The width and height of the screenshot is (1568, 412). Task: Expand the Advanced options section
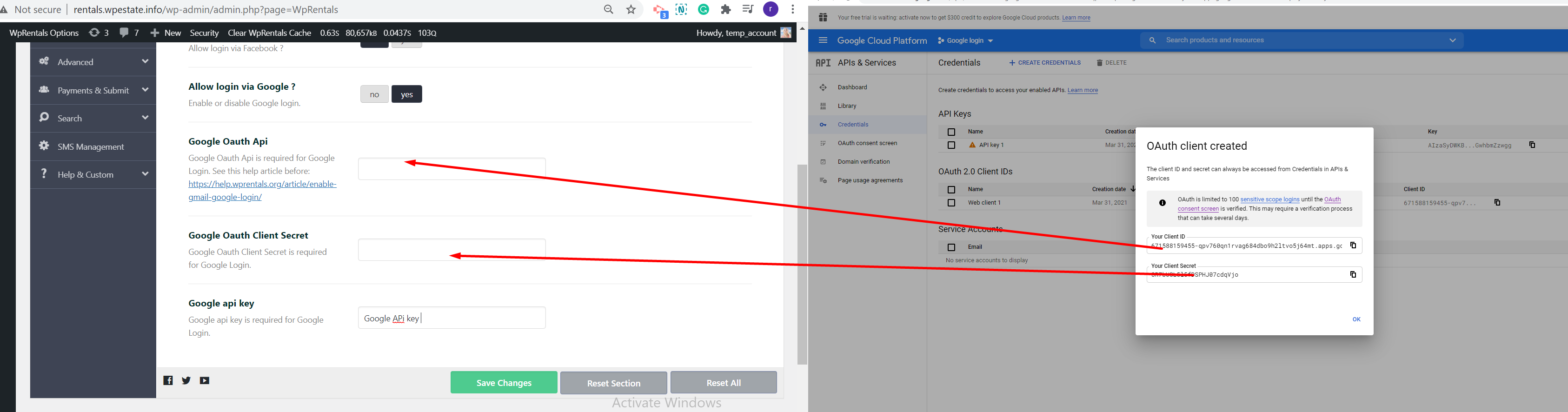(x=93, y=61)
